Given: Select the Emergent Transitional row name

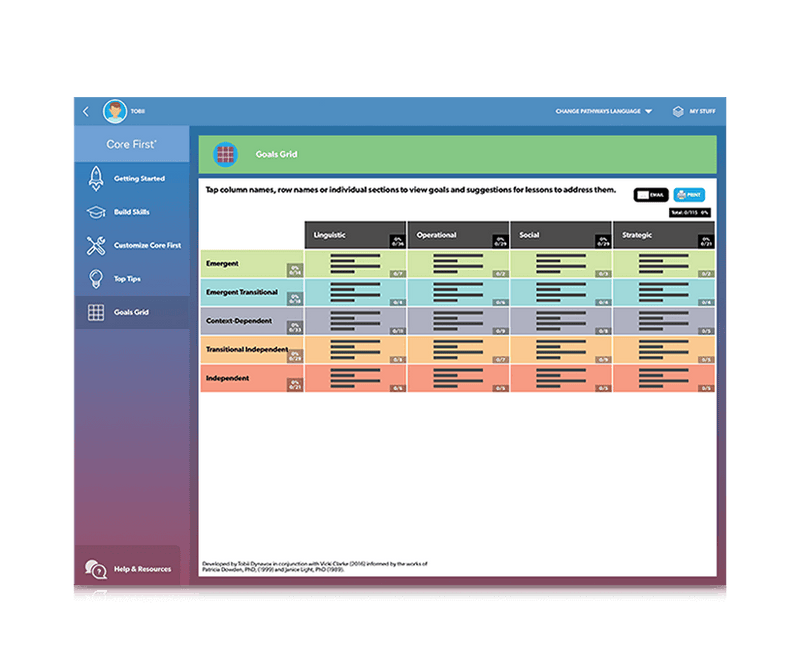Looking at the screenshot, I should [x=252, y=292].
